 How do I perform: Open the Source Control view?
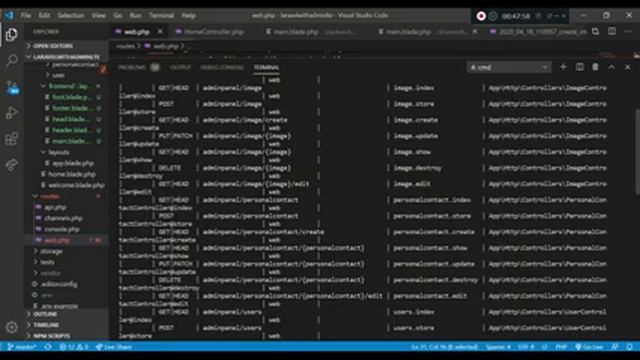[x=11, y=87]
